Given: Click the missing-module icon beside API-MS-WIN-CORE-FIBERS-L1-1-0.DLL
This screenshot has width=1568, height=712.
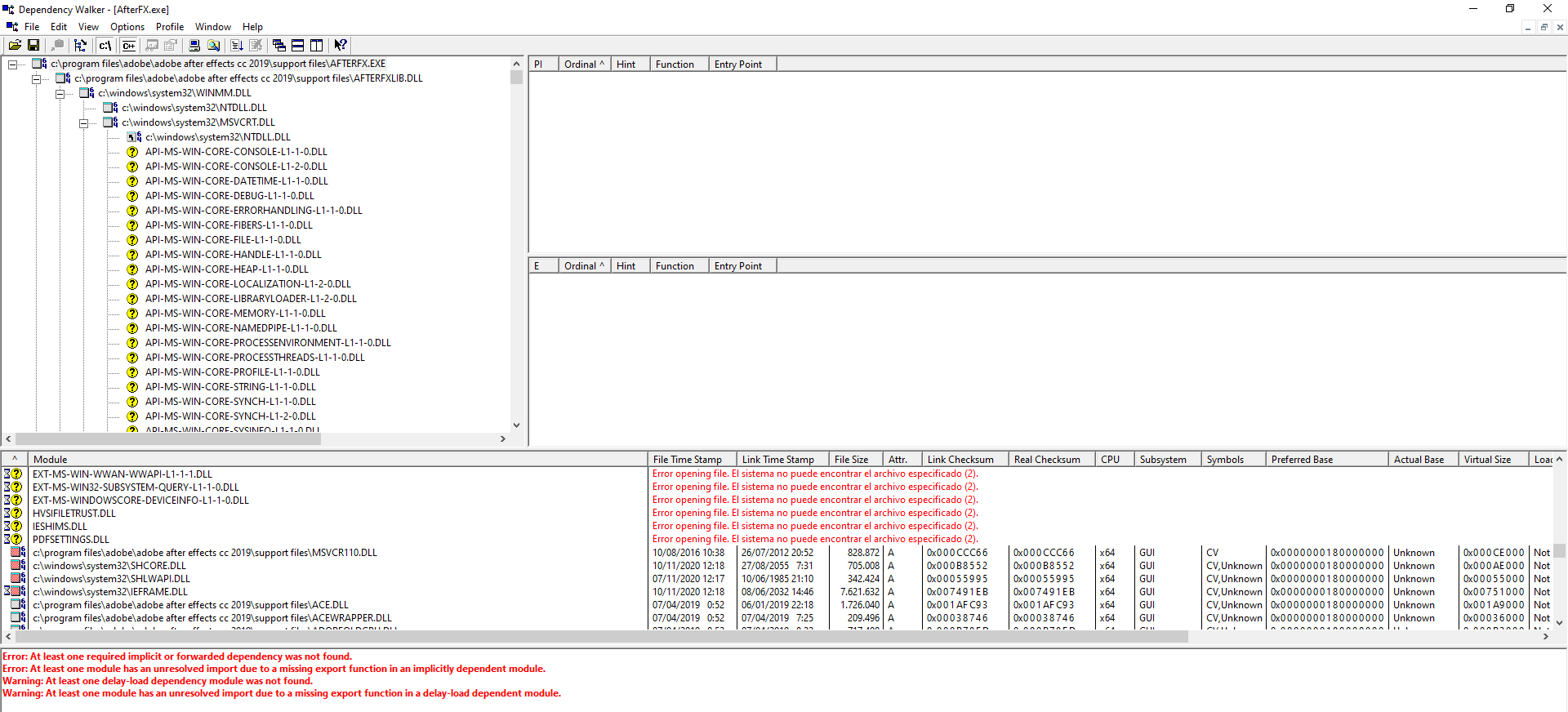Looking at the screenshot, I should 132,225.
